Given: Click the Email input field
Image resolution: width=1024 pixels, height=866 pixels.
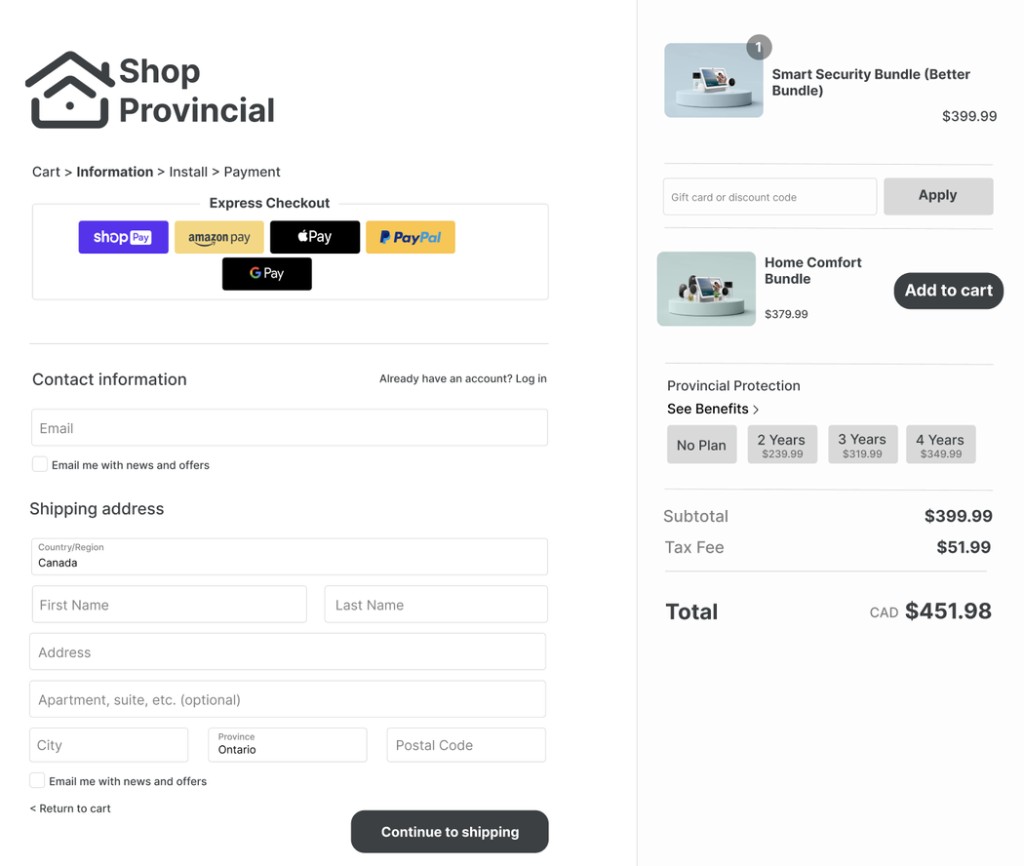Looking at the screenshot, I should tap(287, 427).
